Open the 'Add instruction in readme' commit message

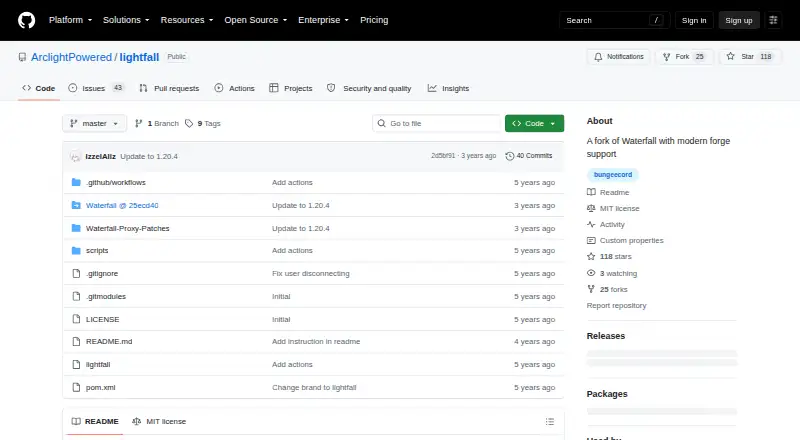pyautogui.click(x=316, y=341)
